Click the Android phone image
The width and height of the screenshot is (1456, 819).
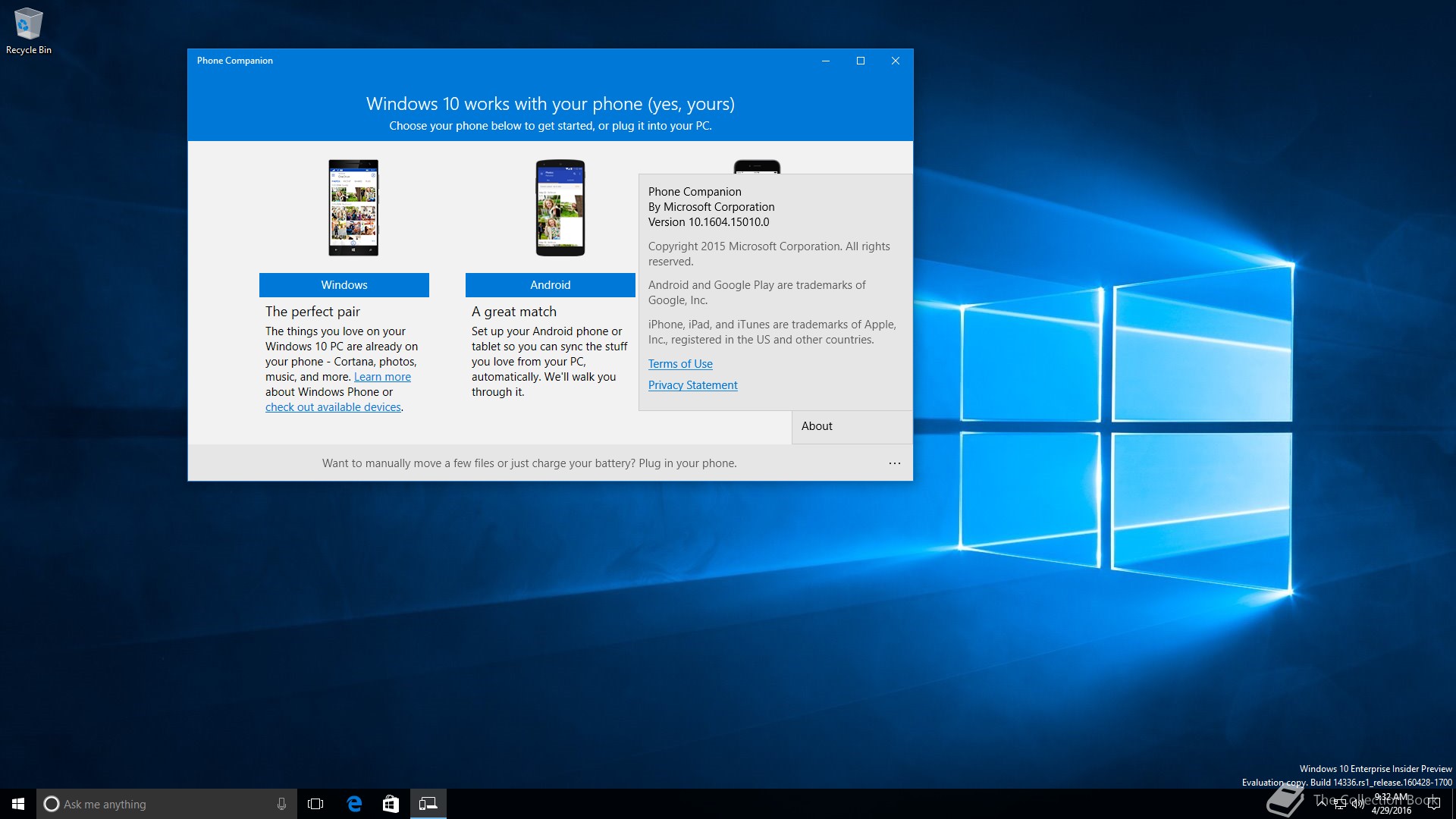tap(560, 207)
